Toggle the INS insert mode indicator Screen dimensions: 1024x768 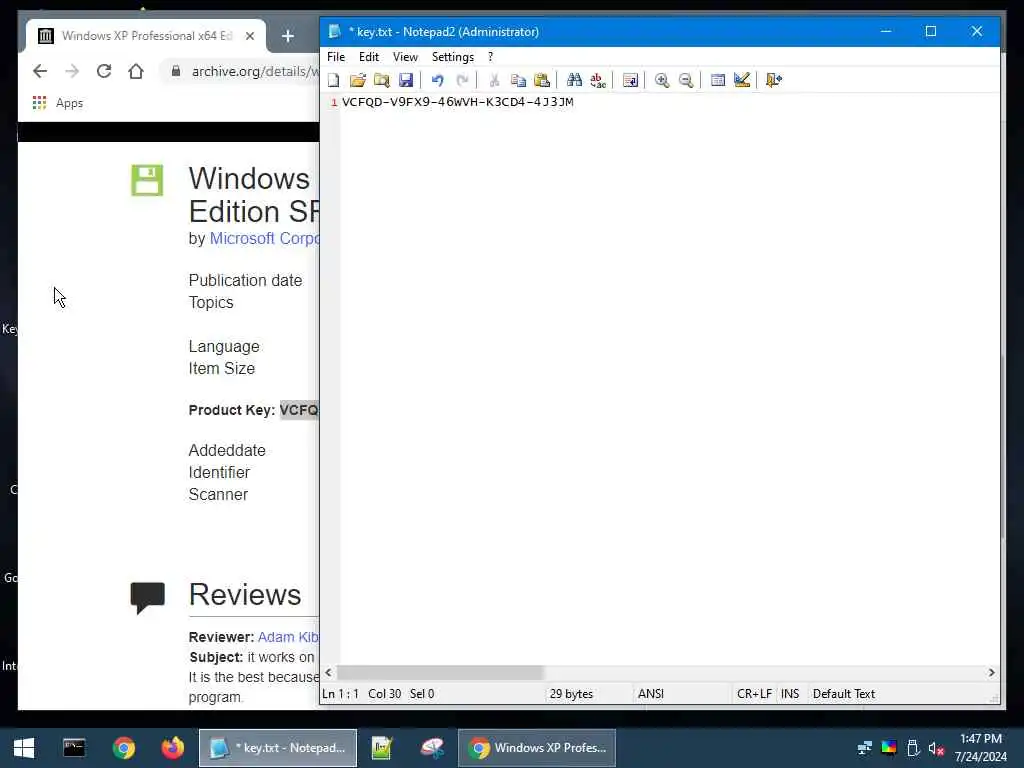click(x=790, y=694)
